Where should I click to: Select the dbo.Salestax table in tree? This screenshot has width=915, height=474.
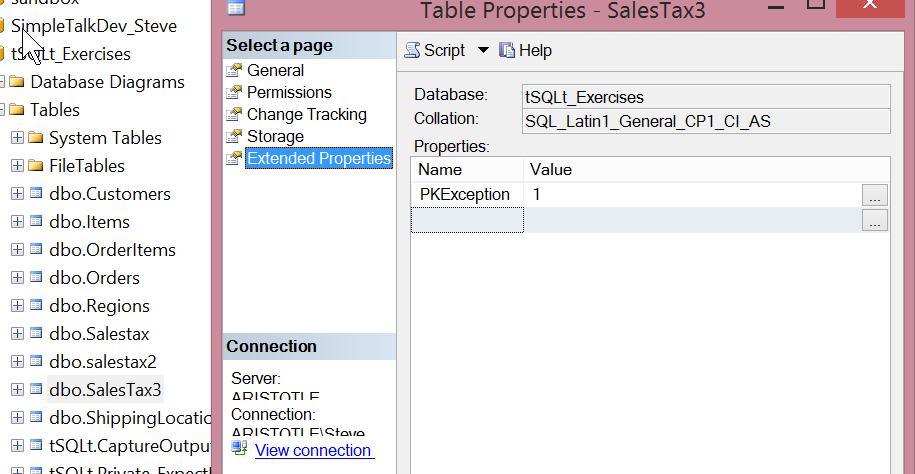(x=99, y=334)
